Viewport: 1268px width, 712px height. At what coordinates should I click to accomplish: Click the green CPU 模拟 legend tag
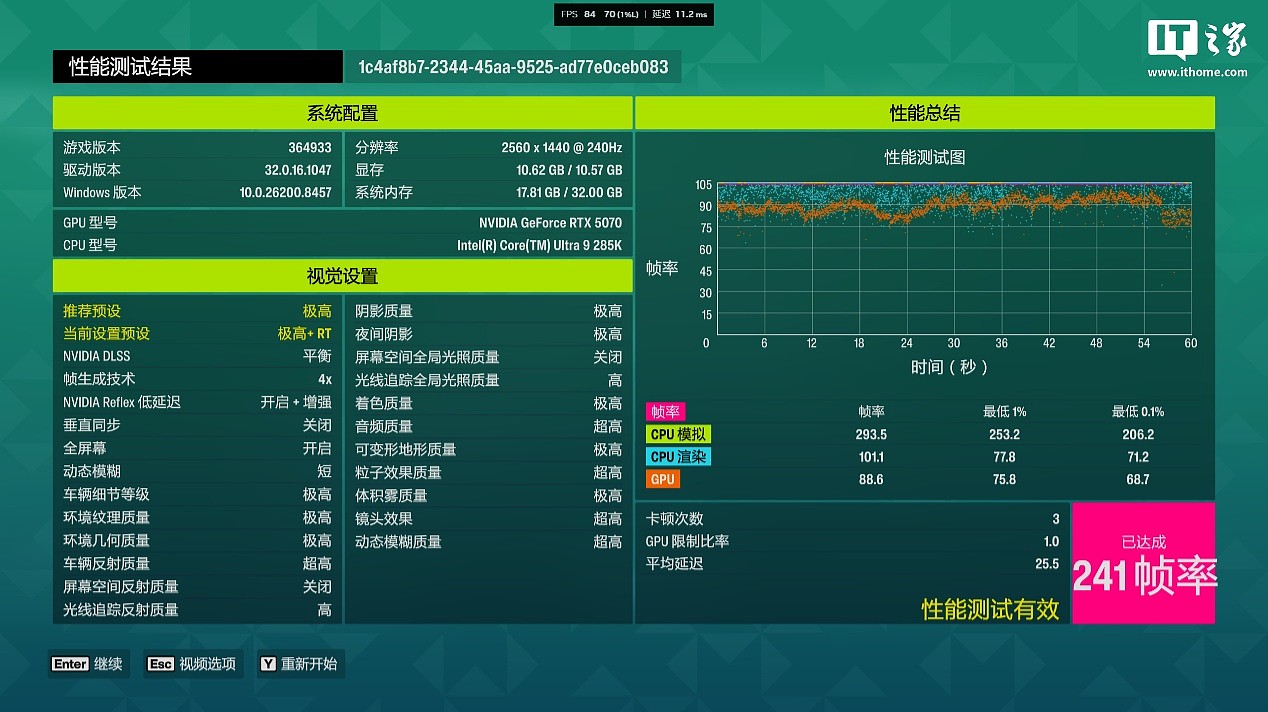(x=679, y=434)
